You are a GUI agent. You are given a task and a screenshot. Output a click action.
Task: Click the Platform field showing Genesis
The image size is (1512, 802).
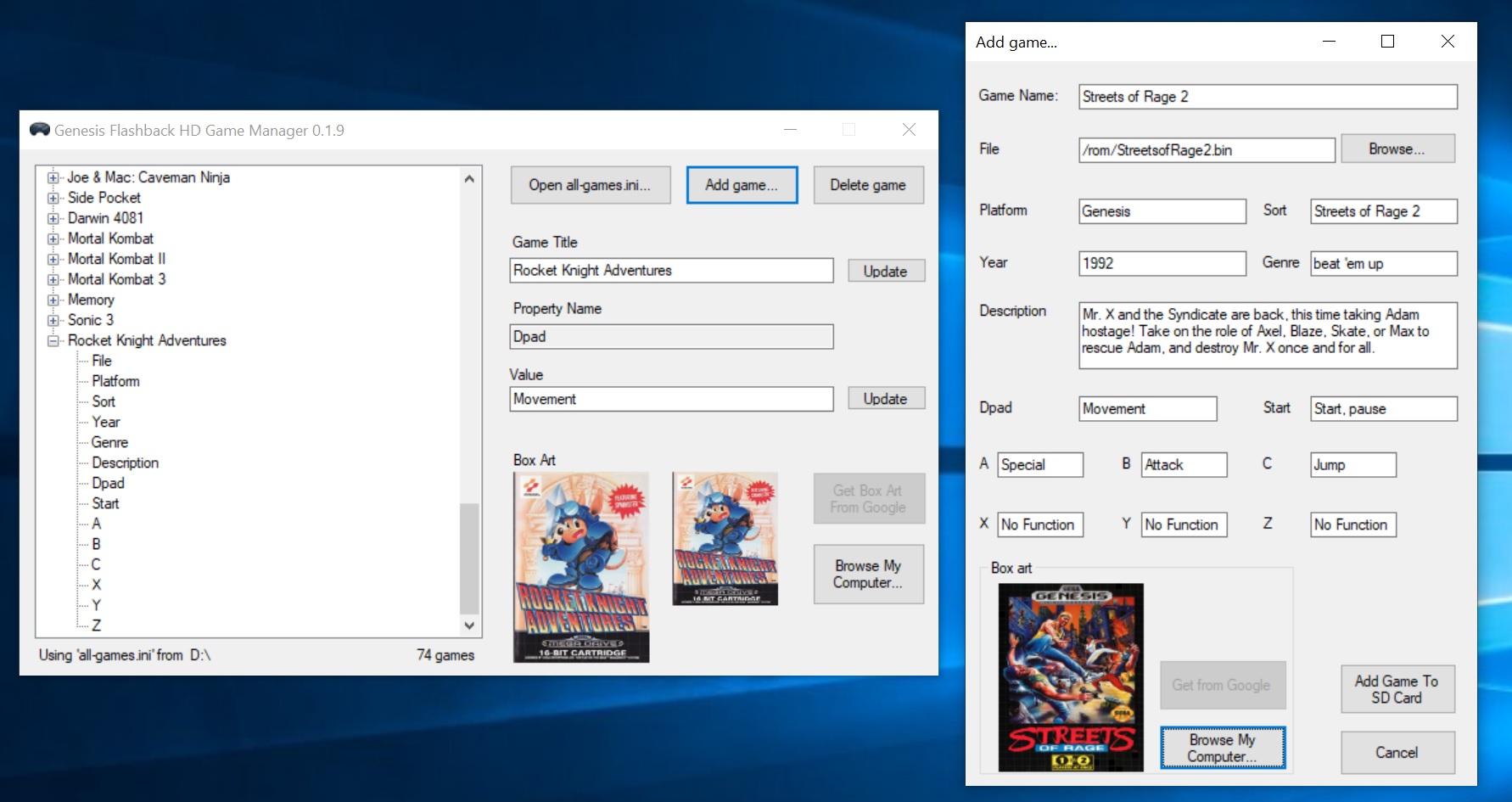1162,211
